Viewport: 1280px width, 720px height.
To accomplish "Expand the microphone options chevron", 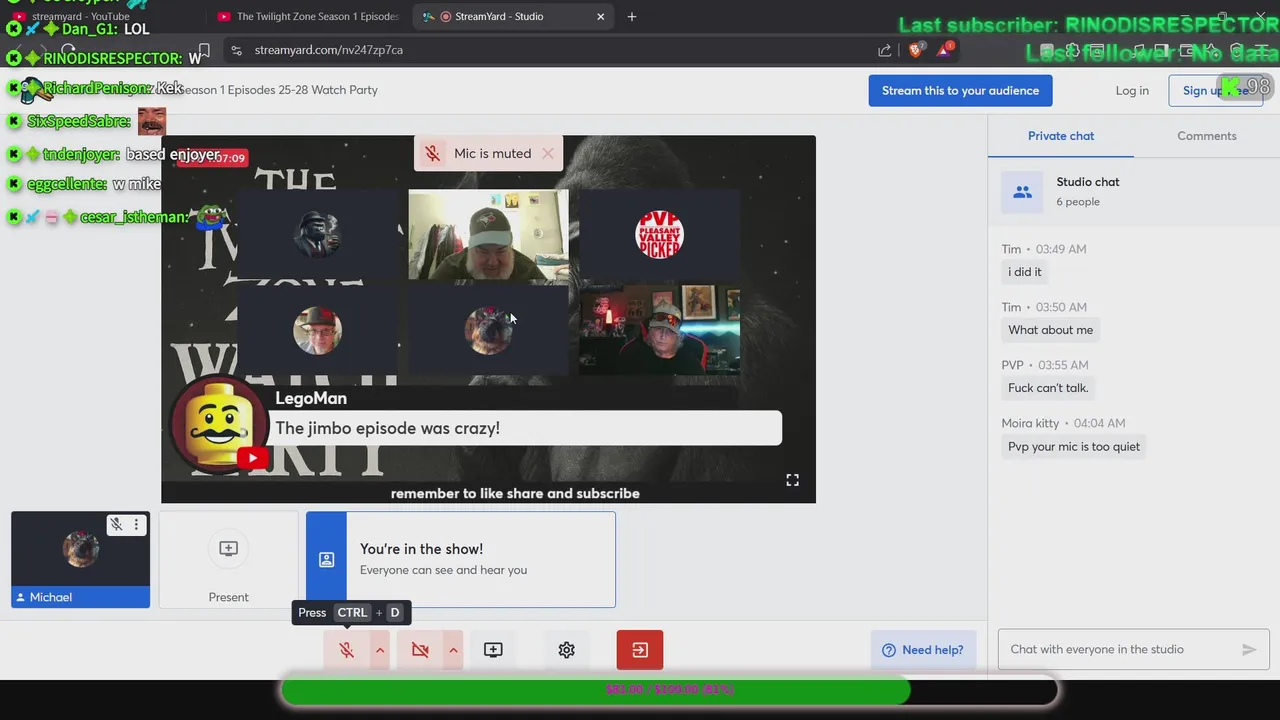I will [380, 650].
